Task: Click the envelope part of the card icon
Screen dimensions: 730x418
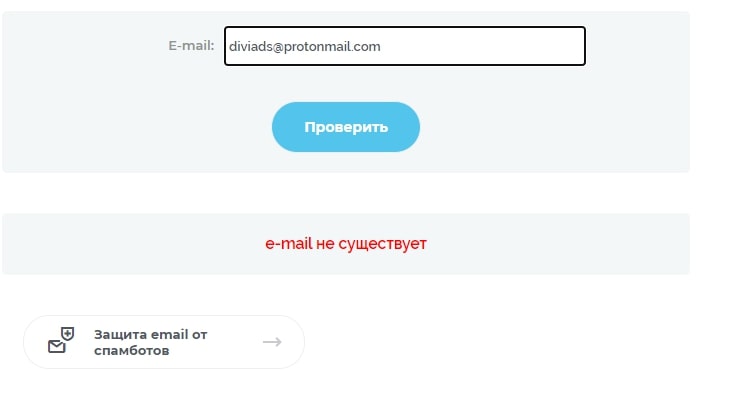Action: tap(57, 347)
